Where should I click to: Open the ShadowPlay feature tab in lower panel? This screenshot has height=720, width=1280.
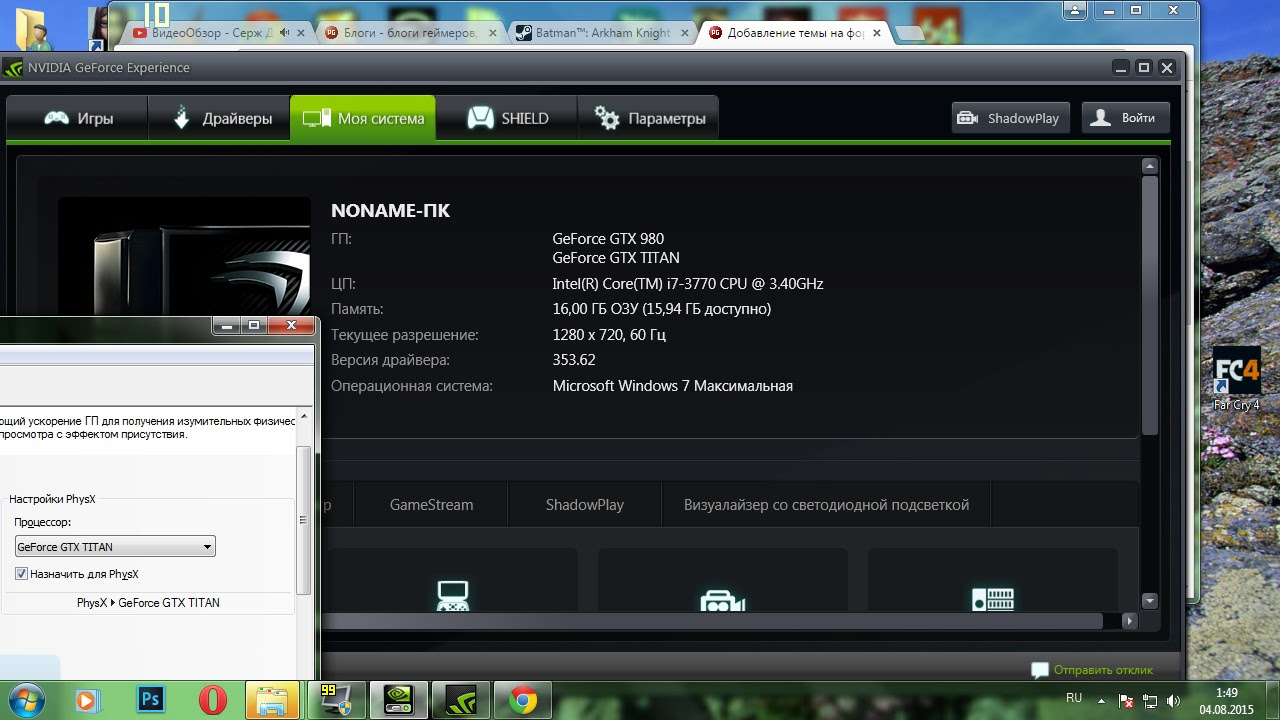coord(585,505)
